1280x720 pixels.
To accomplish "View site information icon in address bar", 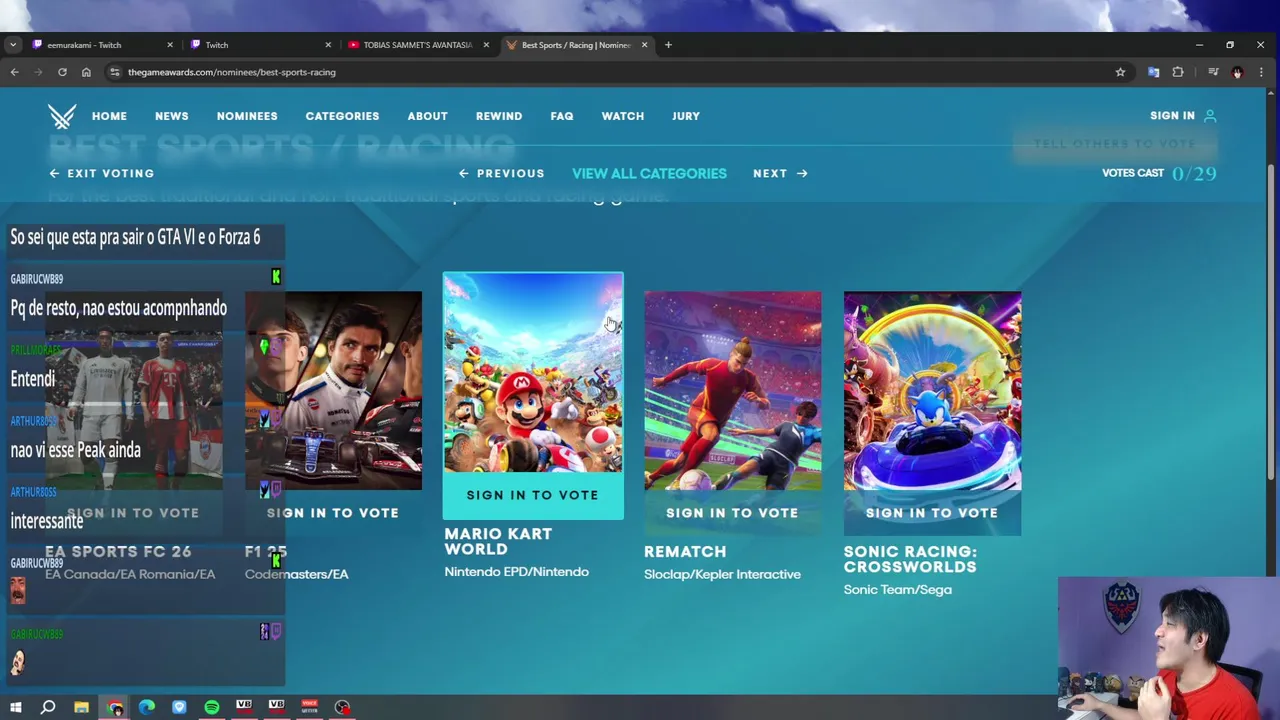I will coord(115,72).
